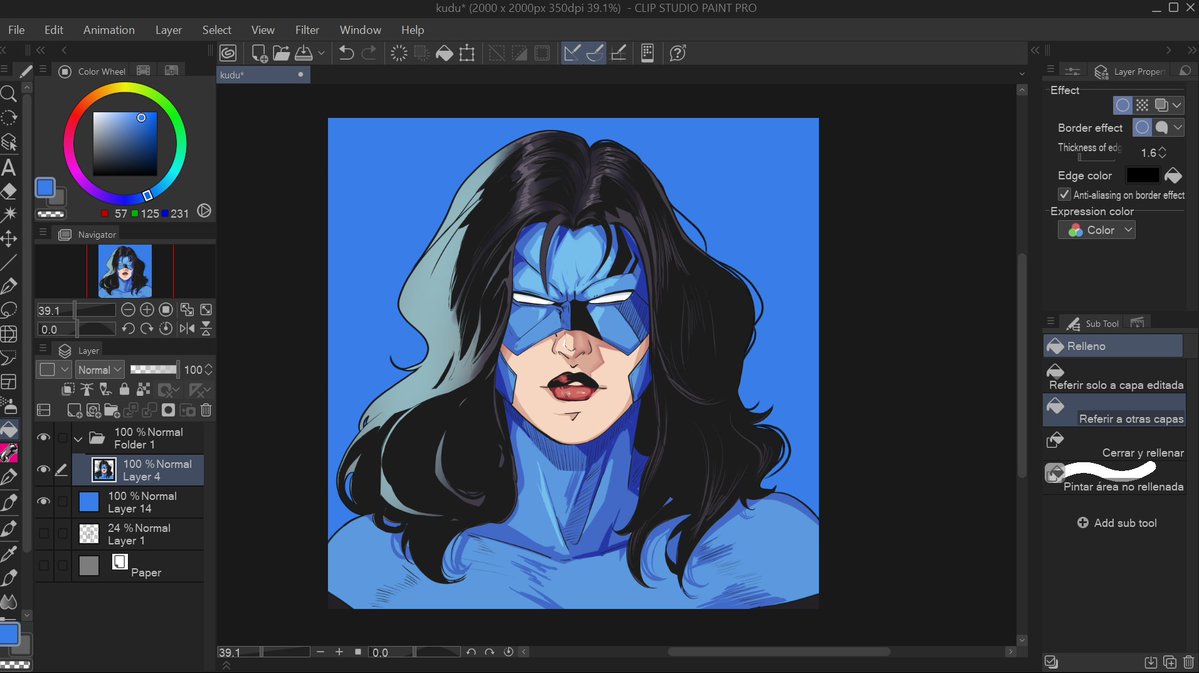Screen dimensions: 1199x673
Task: Hide Folder 1 using eye icon
Action: pyautogui.click(x=44, y=437)
